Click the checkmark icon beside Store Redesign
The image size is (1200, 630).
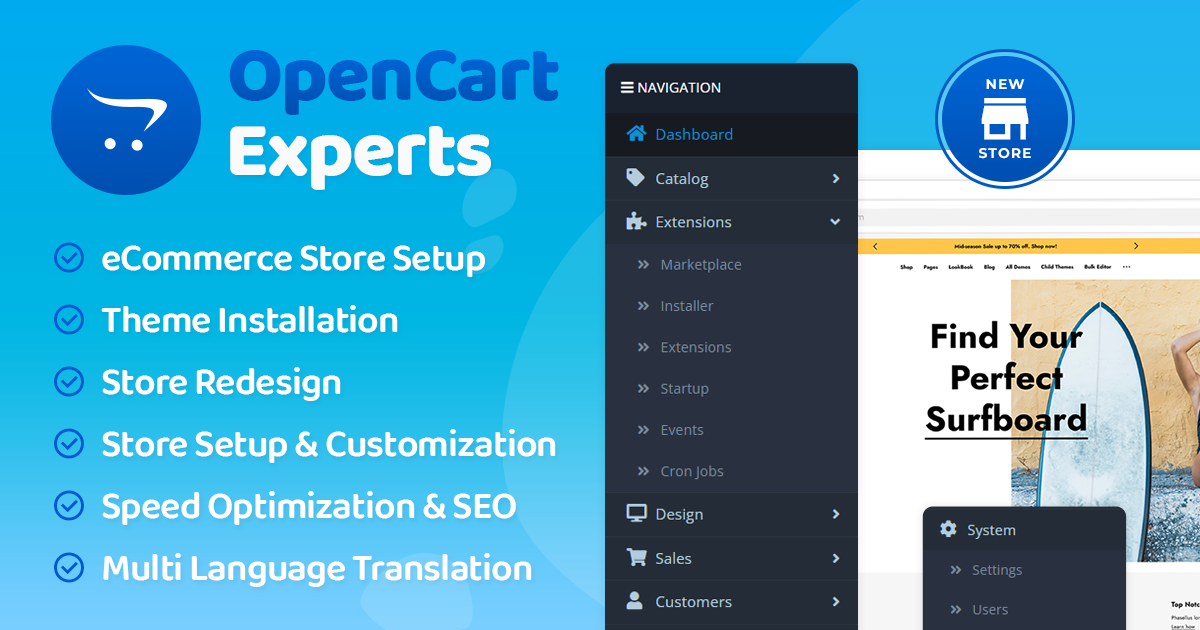[68, 382]
